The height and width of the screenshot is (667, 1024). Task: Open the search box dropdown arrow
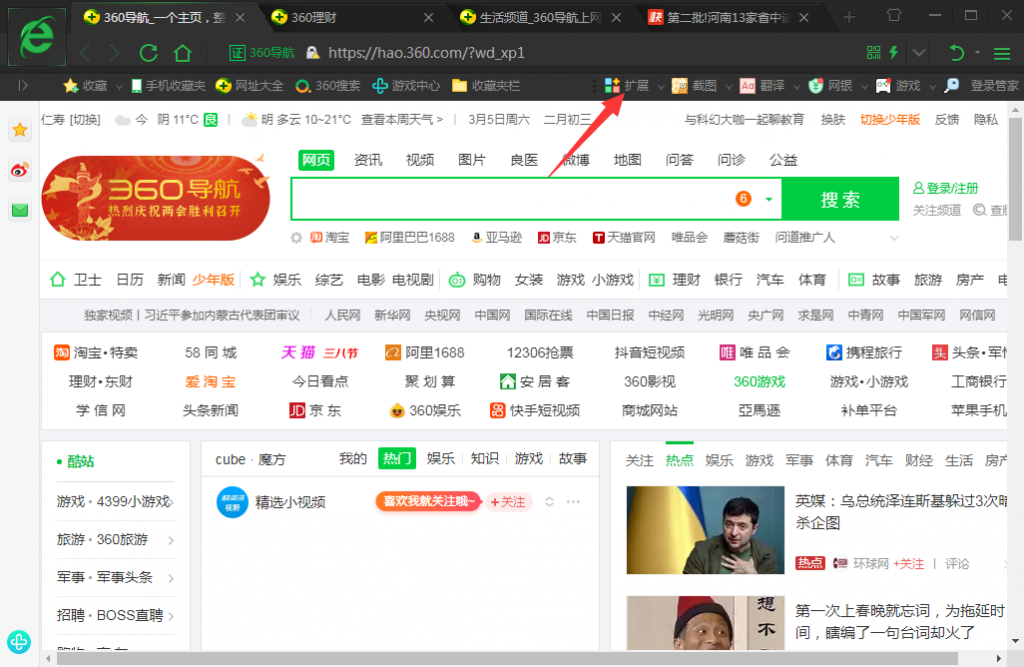coord(769,199)
